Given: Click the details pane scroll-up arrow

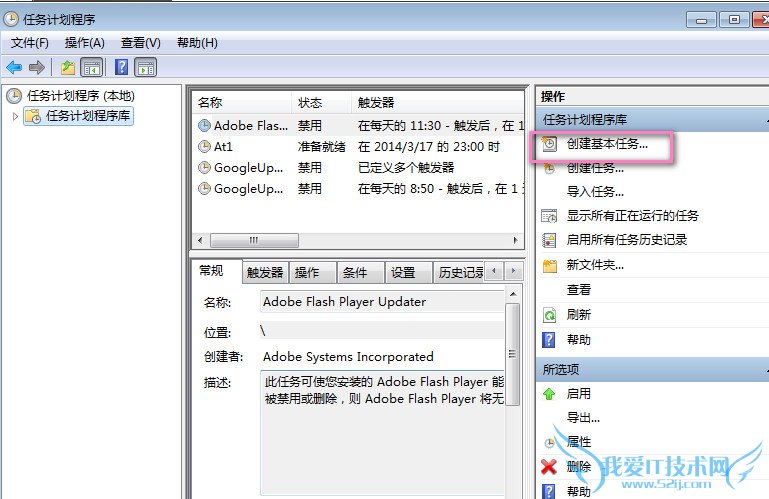Looking at the screenshot, I should 513,294.
